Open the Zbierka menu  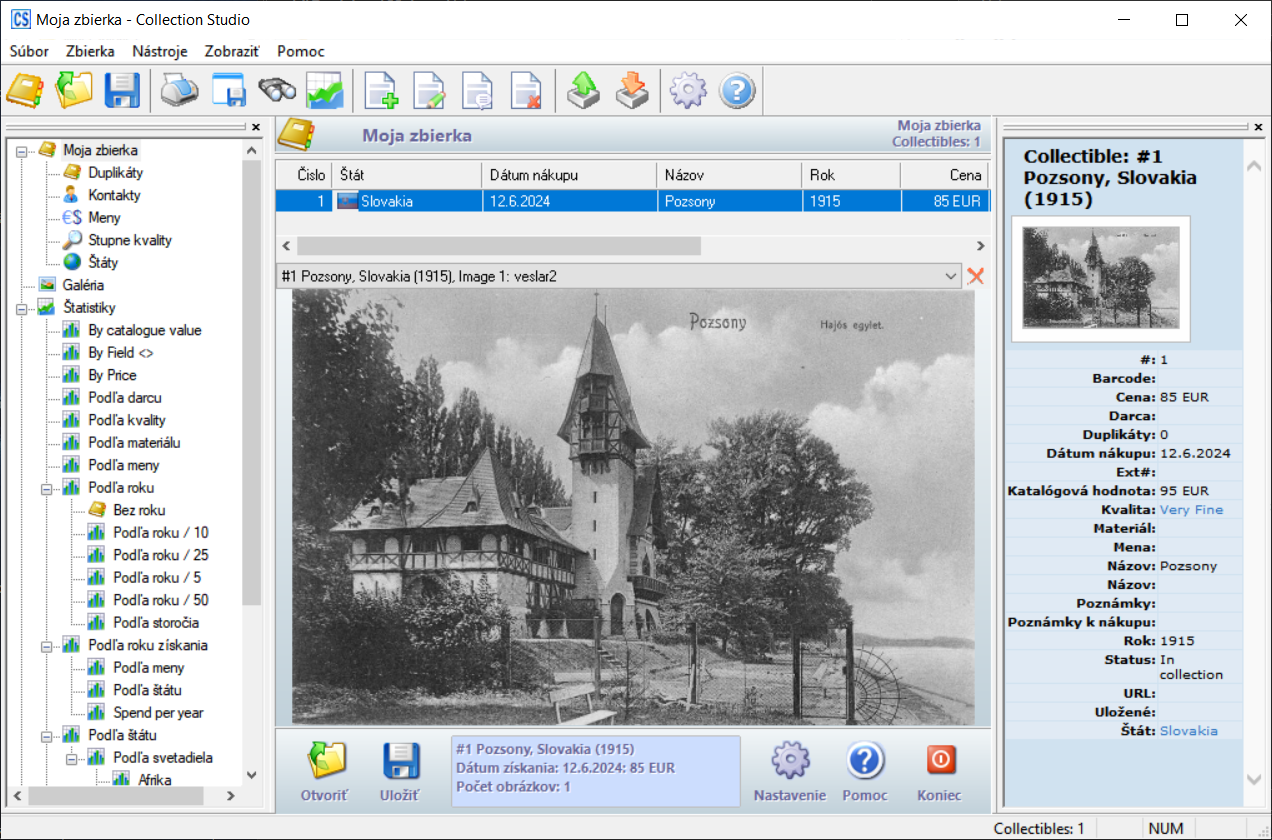click(90, 51)
